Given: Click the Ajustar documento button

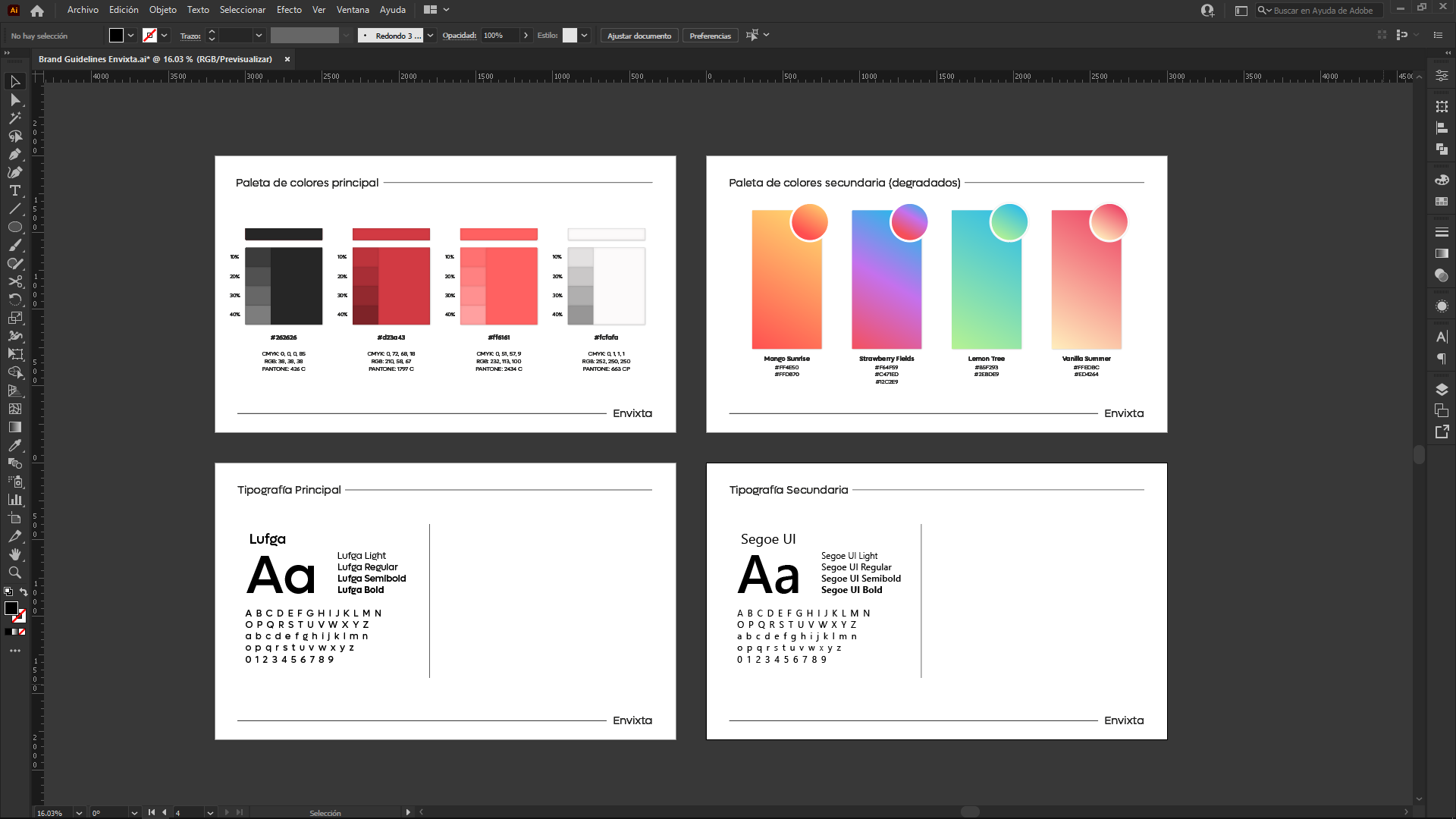Looking at the screenshot, I should [639, 36].
